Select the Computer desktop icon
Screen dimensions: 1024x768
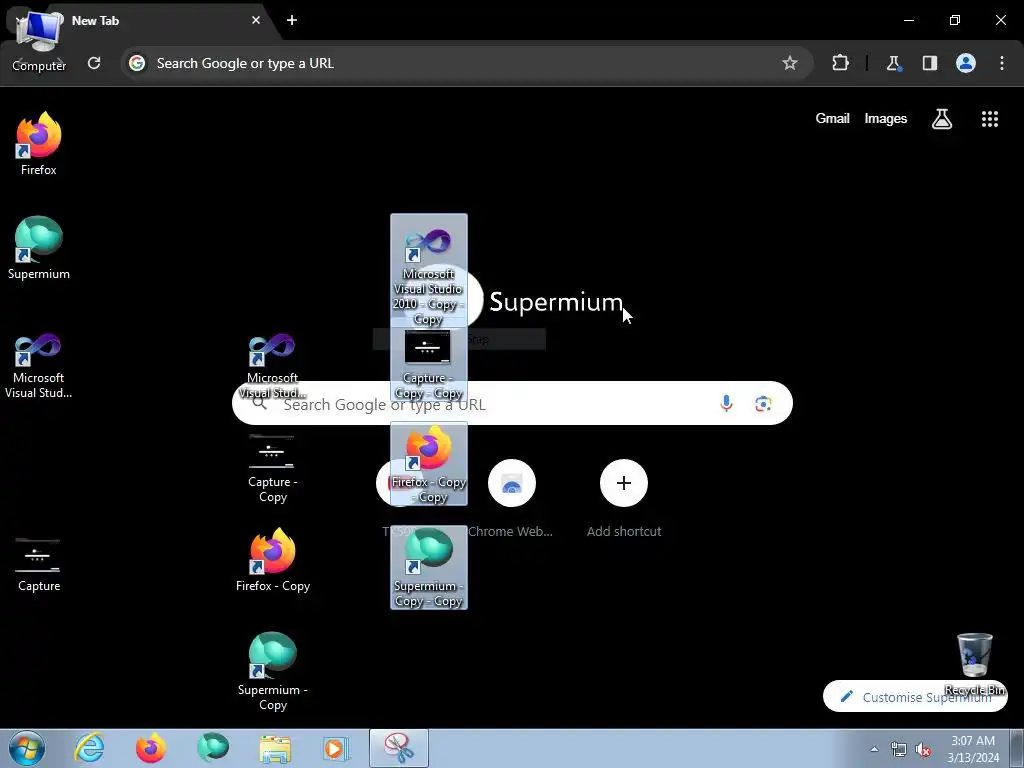[x=39, y=40]
